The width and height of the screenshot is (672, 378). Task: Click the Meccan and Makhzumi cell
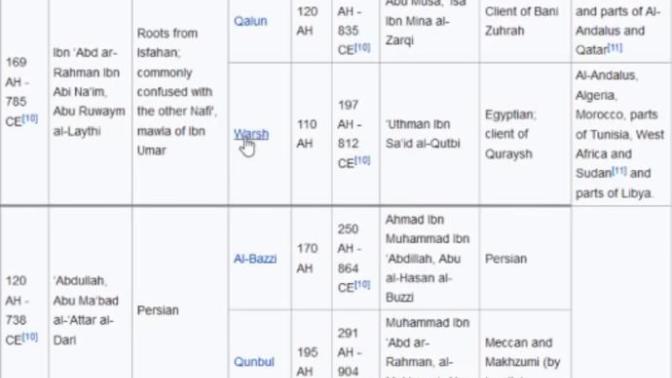525,344
